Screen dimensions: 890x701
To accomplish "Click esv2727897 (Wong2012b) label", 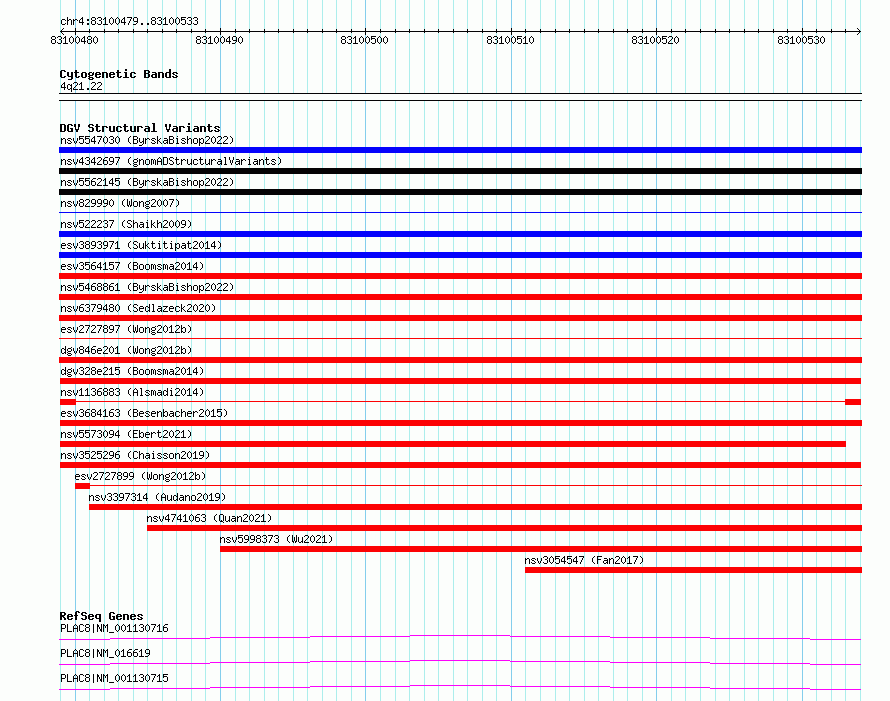I will pyautogui.click(x=126, y=329).
